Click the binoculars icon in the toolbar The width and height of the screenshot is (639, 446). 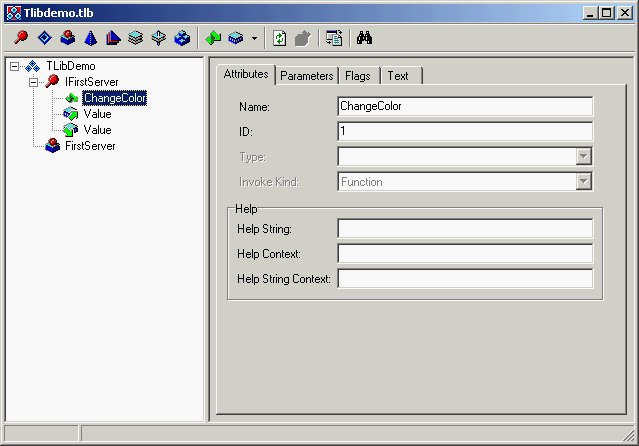365,39
